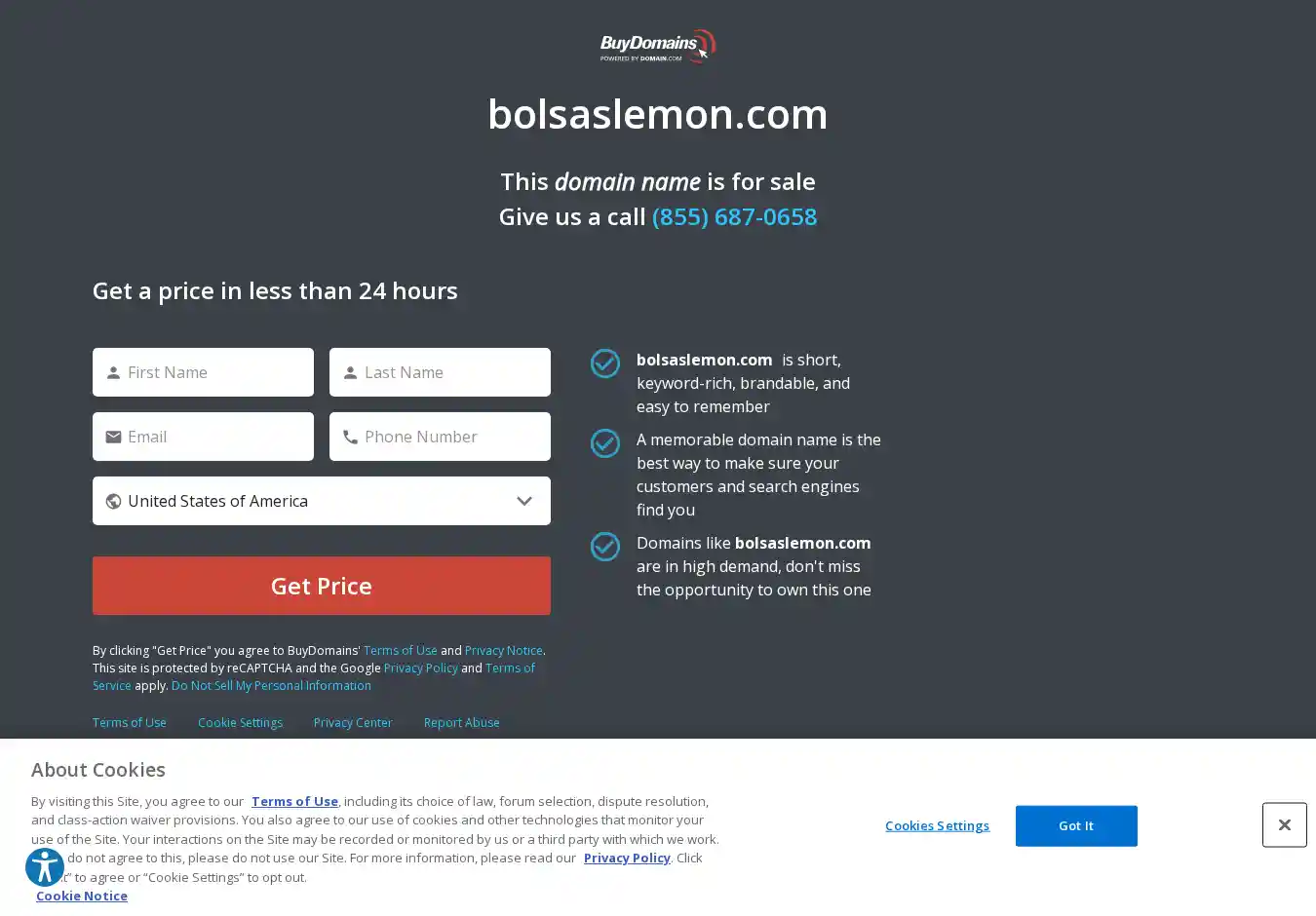Image resolution: width=1316 pixels, height=916 pixels.
Task: Click the envelope icon in Email field
Action: tap(113, 437)
